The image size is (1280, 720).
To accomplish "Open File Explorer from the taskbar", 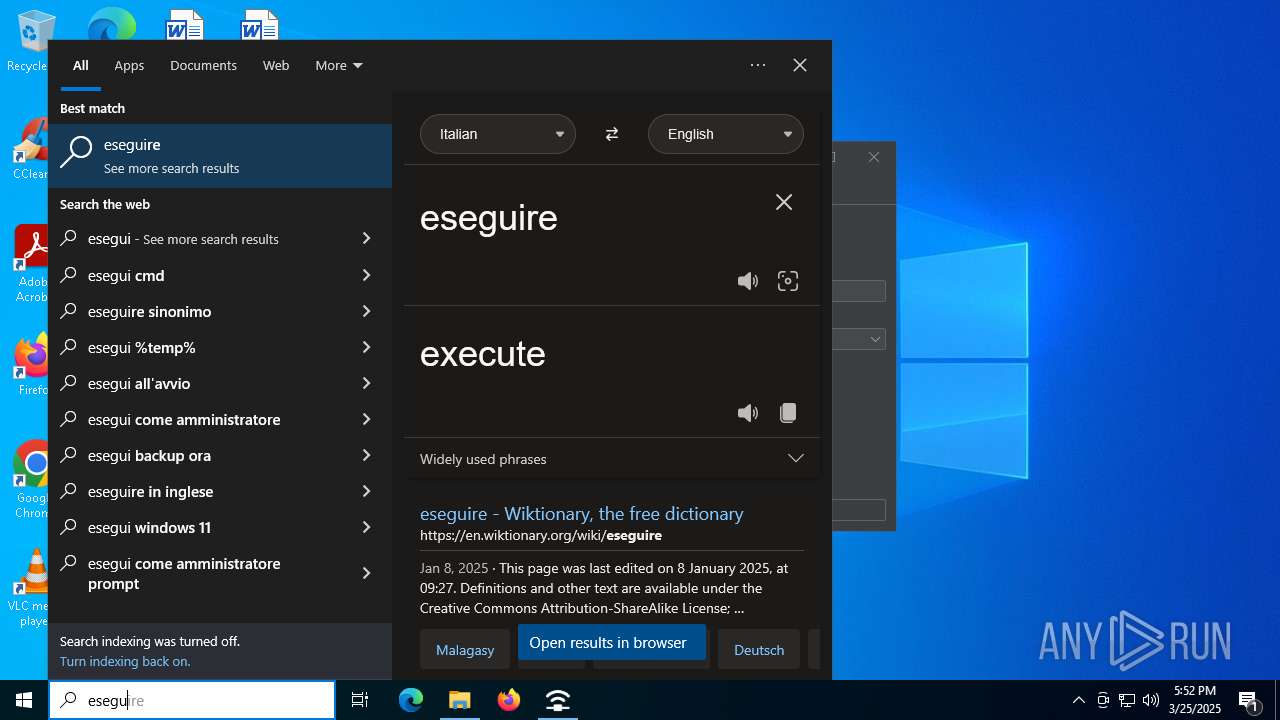I will [459, 700].
